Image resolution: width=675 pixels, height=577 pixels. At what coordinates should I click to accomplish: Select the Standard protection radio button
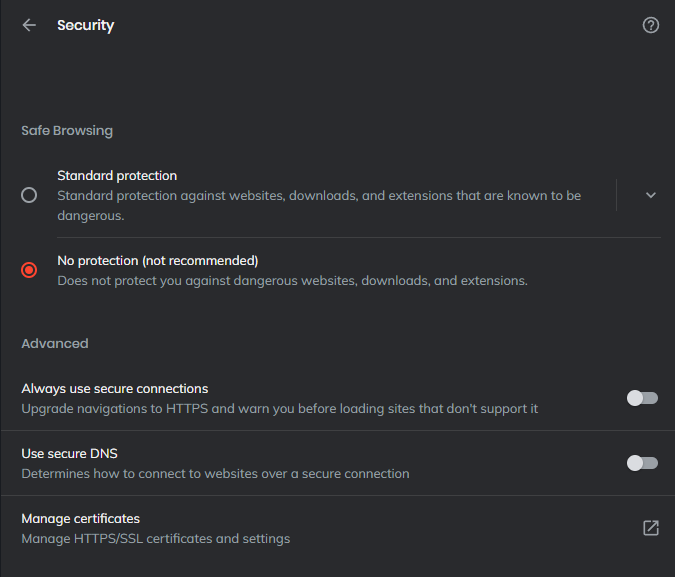[29, 195]
